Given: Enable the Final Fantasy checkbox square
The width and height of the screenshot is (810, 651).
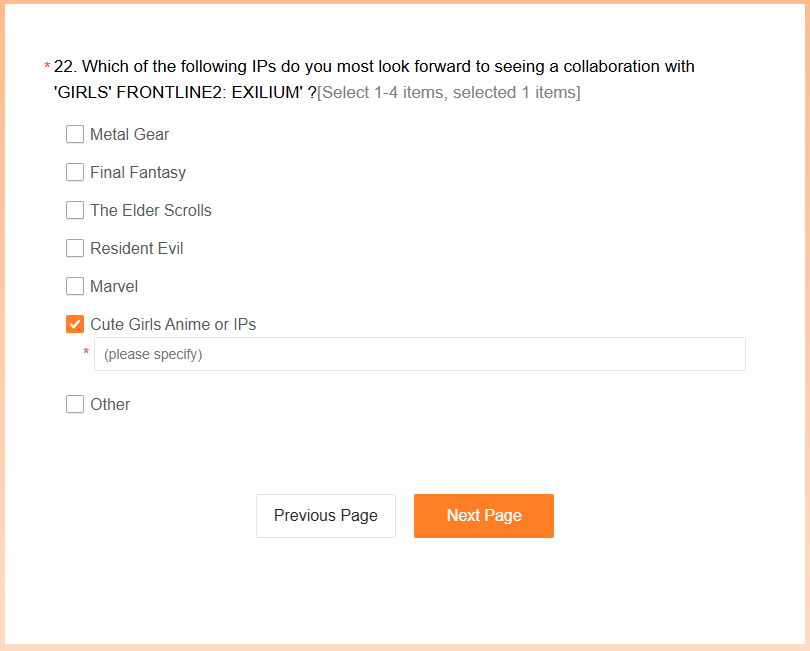Looking at the screenshot, I should point(75,172).
